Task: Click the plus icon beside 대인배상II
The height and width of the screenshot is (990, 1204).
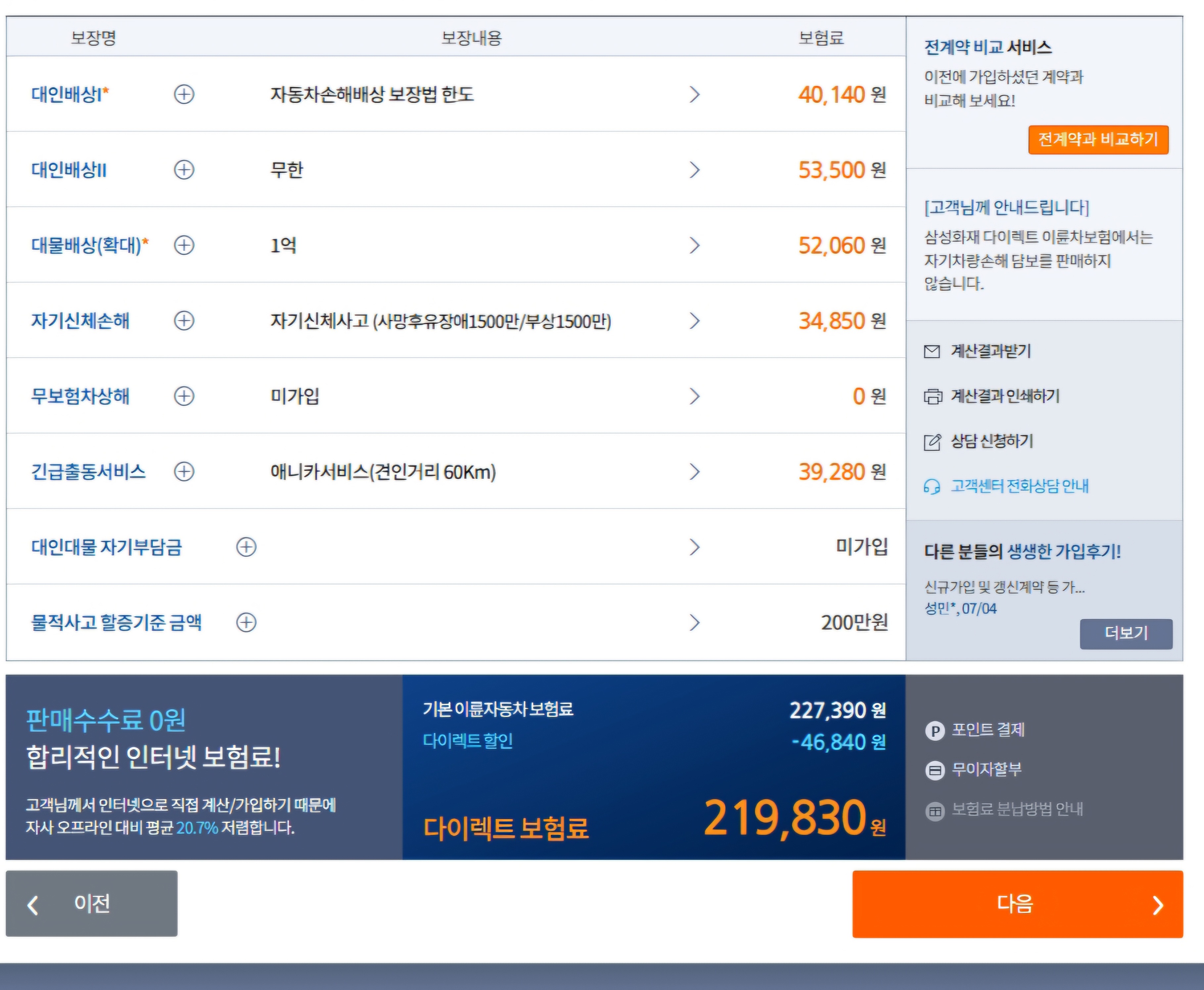Action: pyautogui.click(x=184, y=169)
